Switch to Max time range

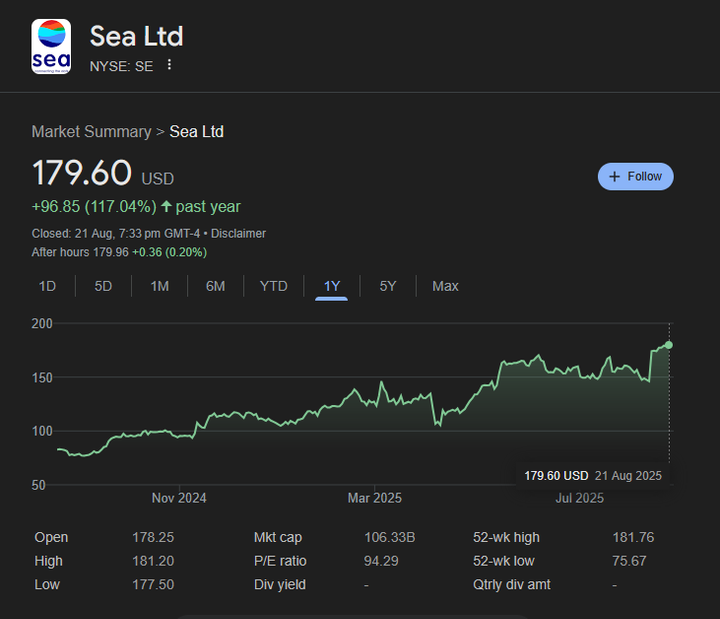(x=445, y=286)
